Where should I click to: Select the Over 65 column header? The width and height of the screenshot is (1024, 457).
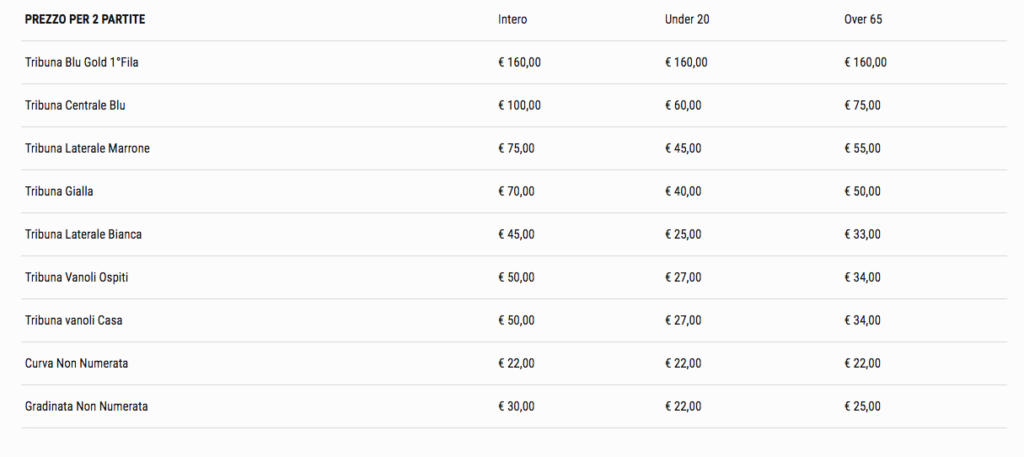[863, 20]
